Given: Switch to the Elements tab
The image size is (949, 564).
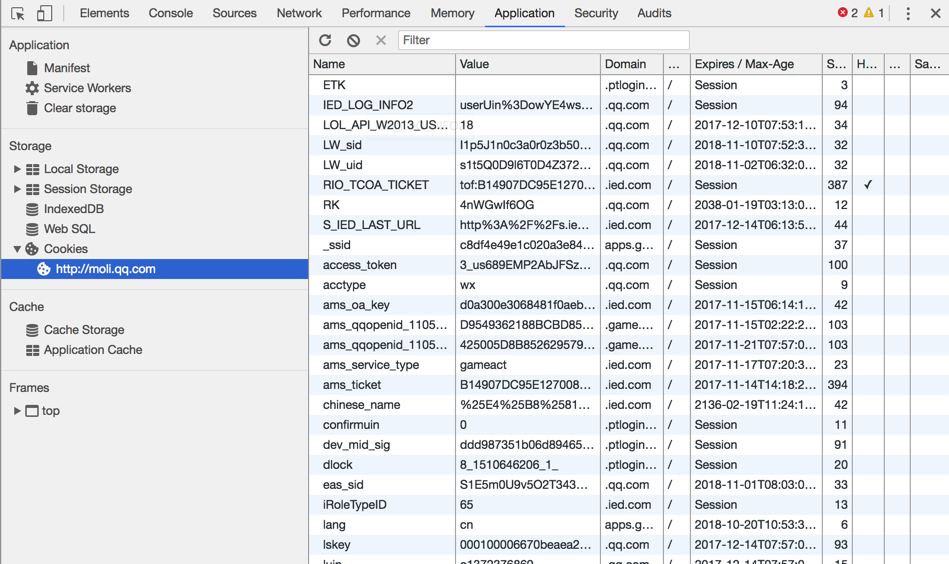Looking at the screenshot, I should (104, 13).
